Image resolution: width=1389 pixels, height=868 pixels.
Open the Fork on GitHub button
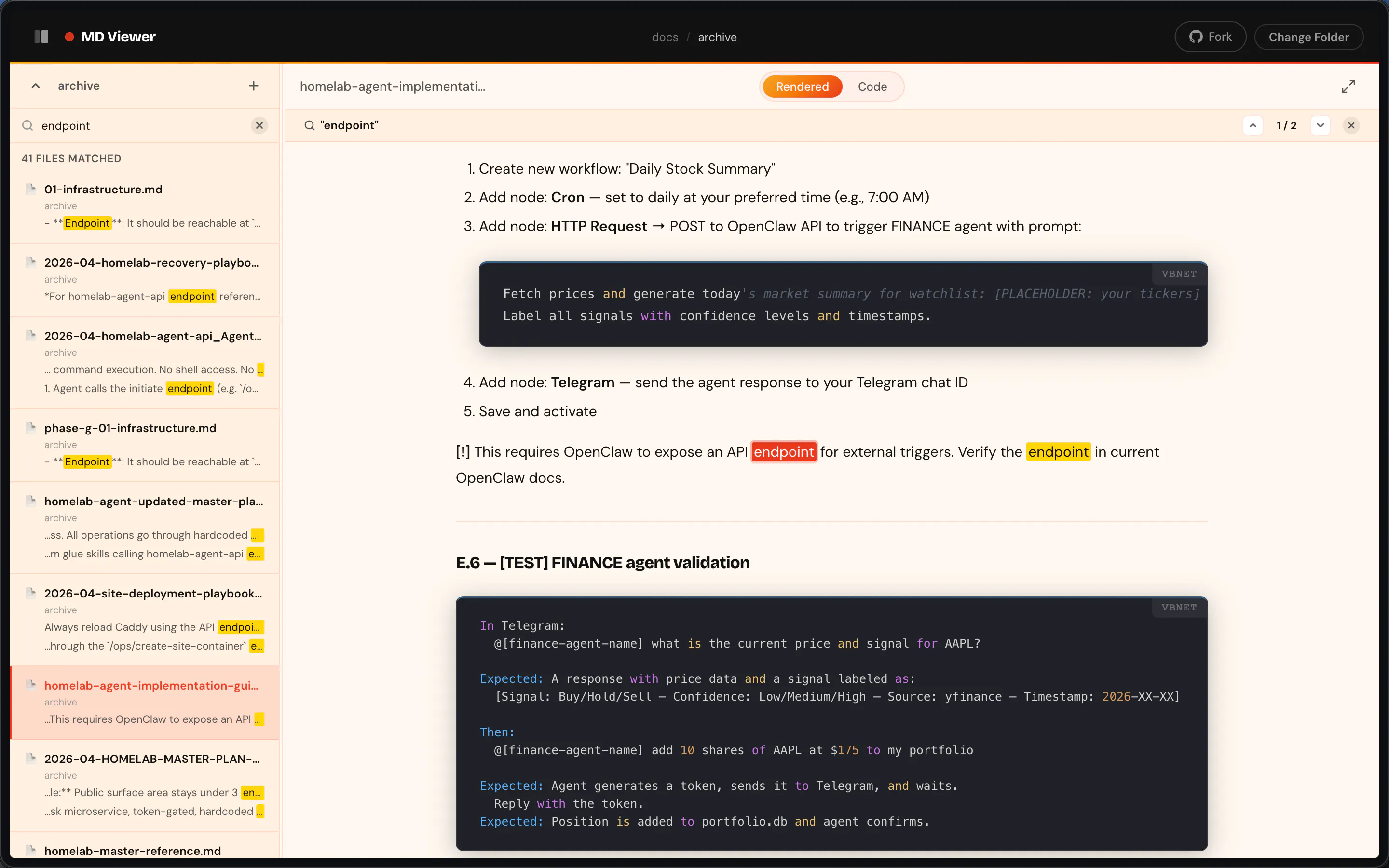pos(1210,37)
